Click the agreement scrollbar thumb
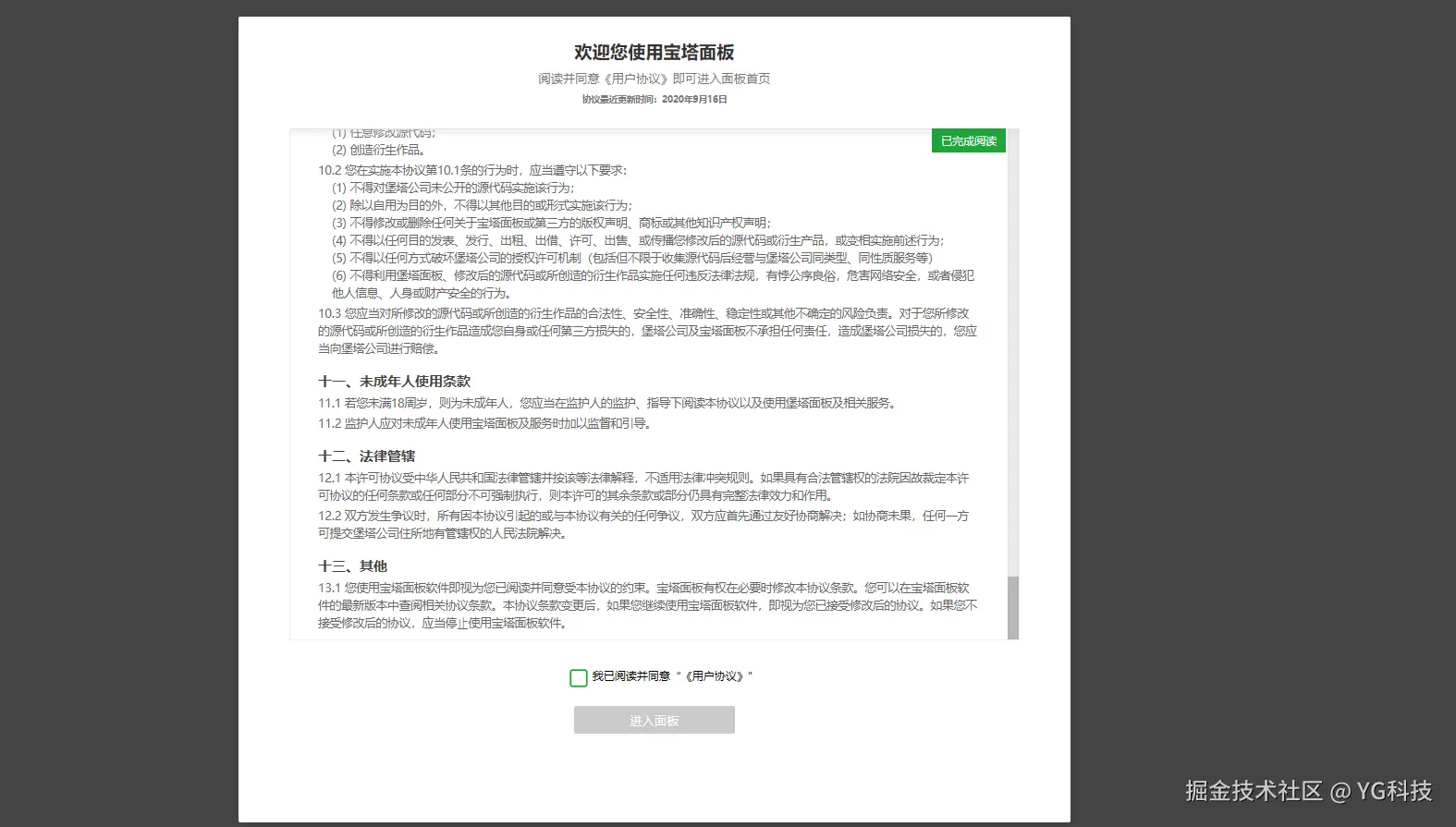The height and width of the screenshot is (827, 1456). (1013, 607)
